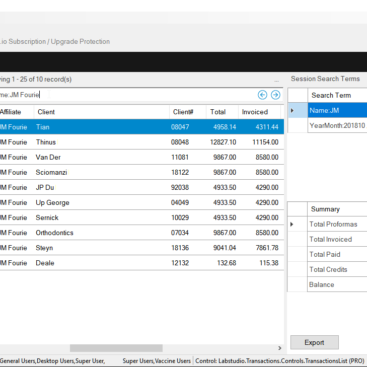
Task: Click the total value 9041.04
Action: point(225,248)
